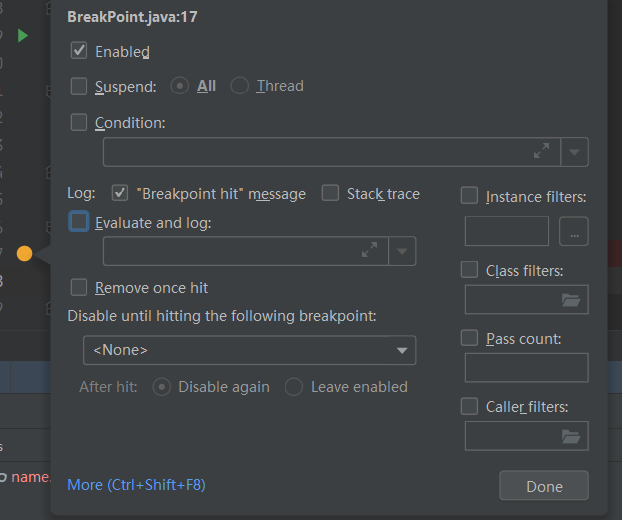Image resolution: width=622 pixels, height=520 pixels.
Task: Check Remove once hit
Action: [x=79, y=287]
